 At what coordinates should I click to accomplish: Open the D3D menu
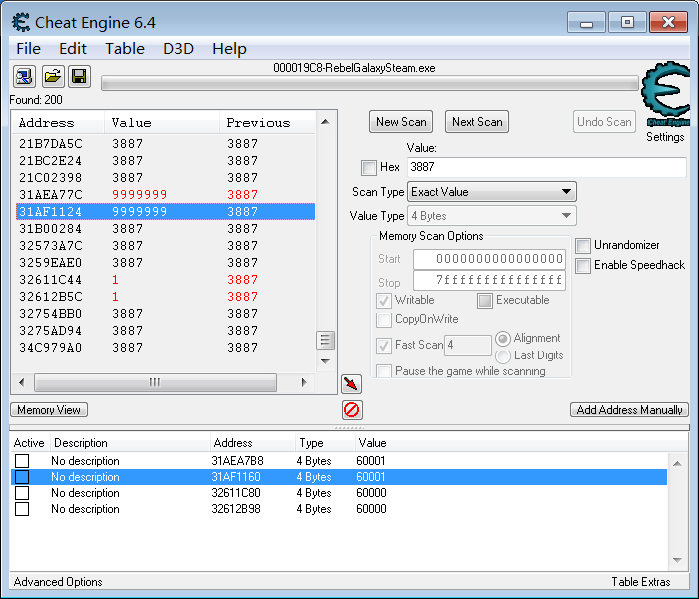point(178,49)
